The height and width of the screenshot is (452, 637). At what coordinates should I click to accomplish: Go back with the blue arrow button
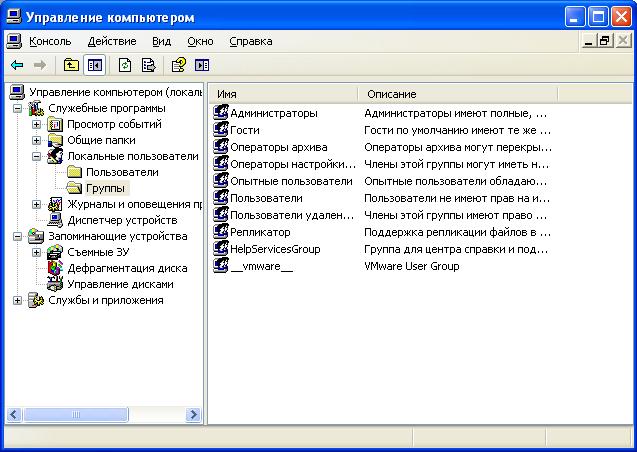[x=17, y=65]
